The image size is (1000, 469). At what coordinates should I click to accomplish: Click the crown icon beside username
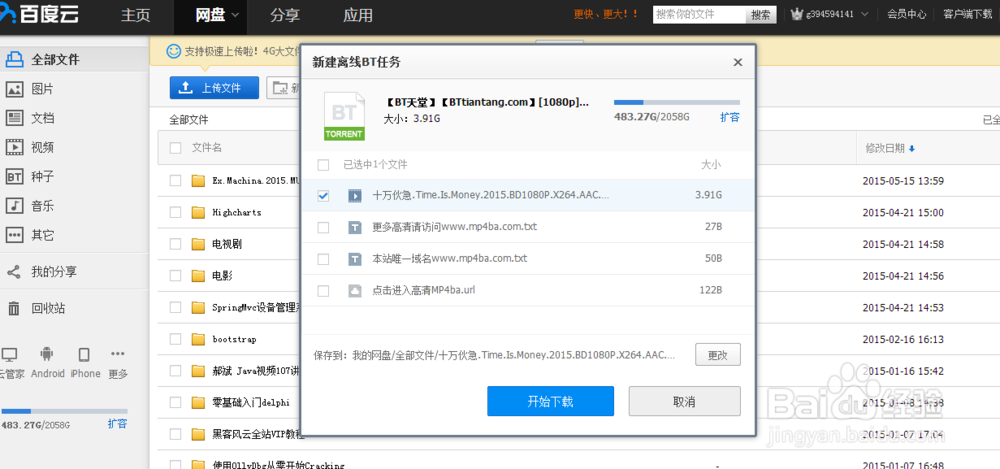(797, 14)
